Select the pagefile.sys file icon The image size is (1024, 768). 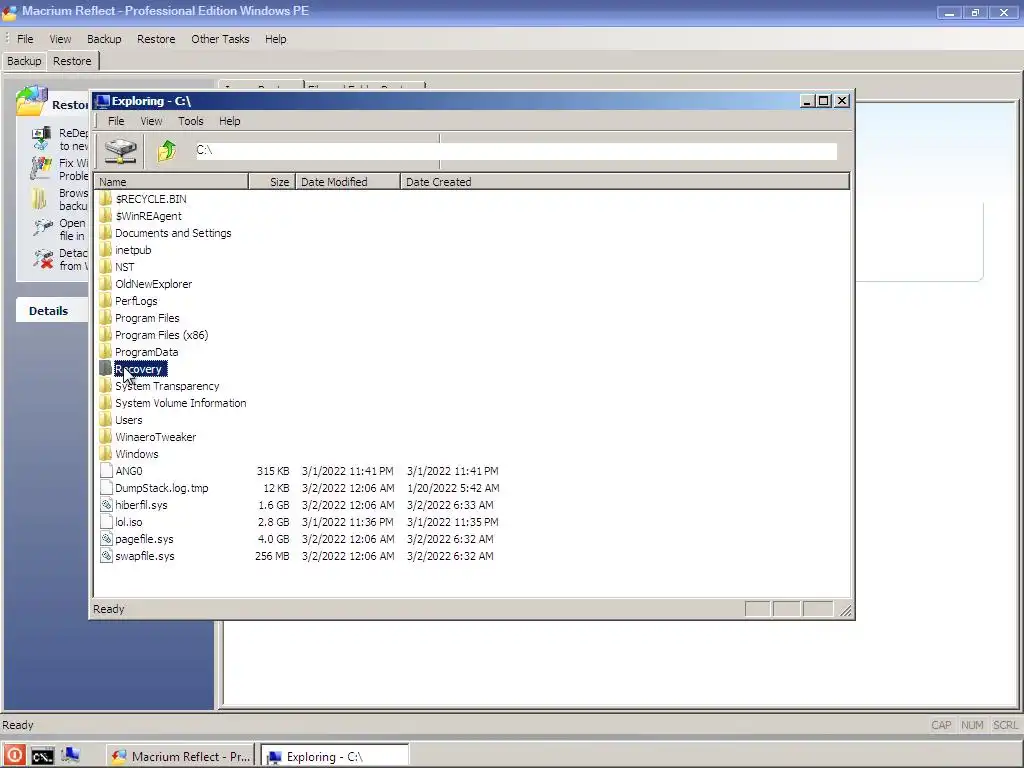click(106, 539)
